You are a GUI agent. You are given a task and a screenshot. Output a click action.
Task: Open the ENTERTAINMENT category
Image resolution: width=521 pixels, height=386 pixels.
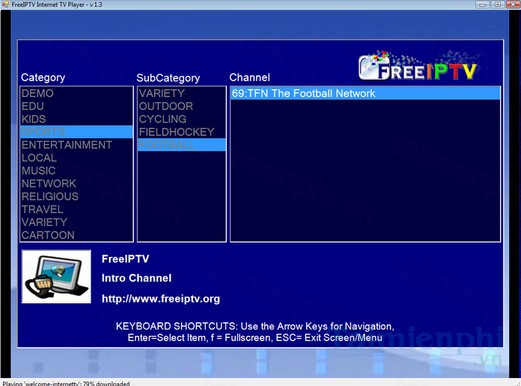(x=76, y=145)
